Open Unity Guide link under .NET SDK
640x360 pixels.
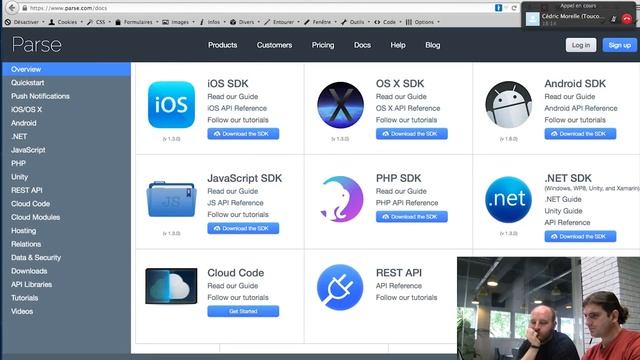(x=563, y=211)
